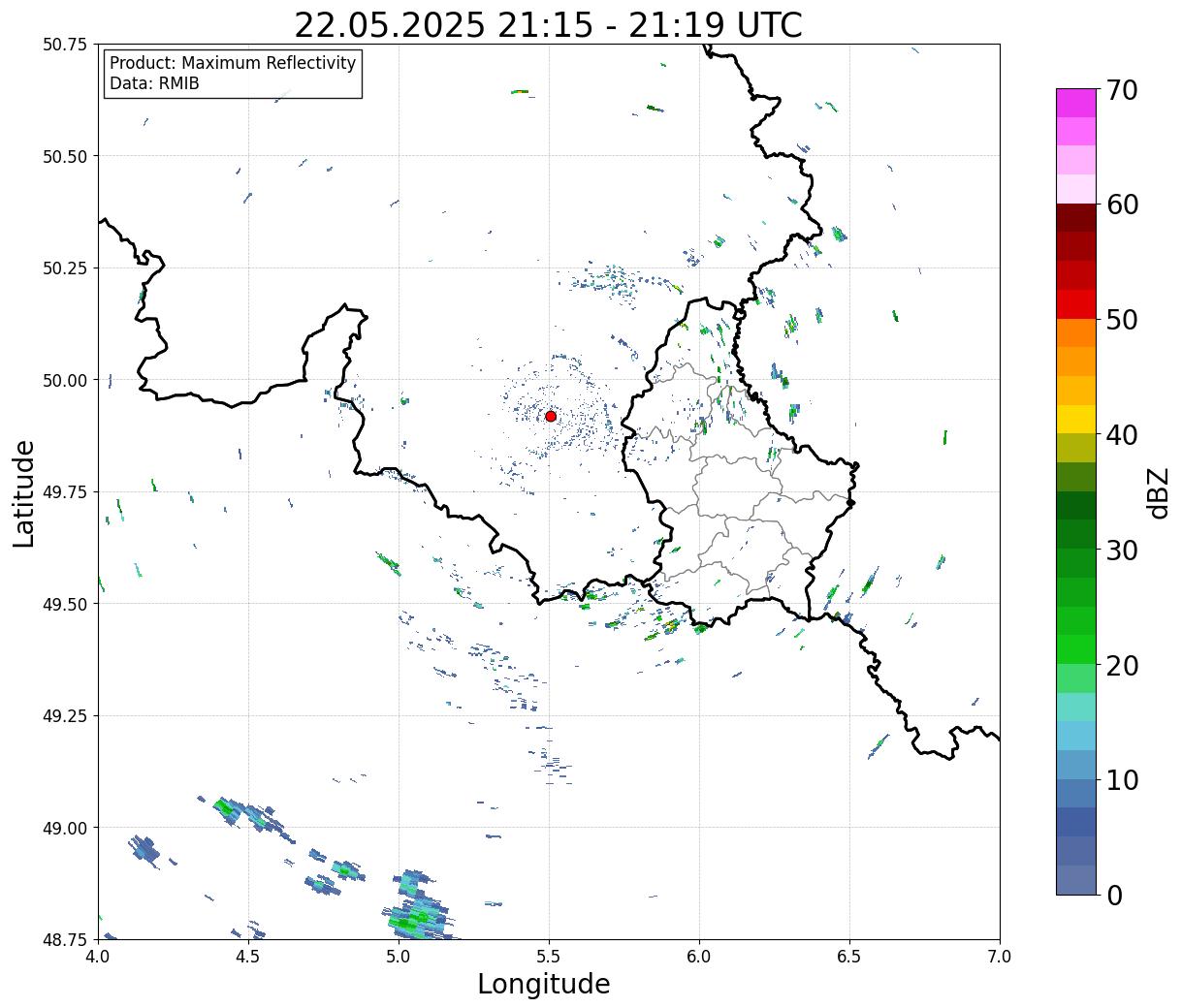Click the magenta top swatch of colorbar
This screenshot has height=1008, width=1182.
pyautogui.click(x=1076, y=103)
